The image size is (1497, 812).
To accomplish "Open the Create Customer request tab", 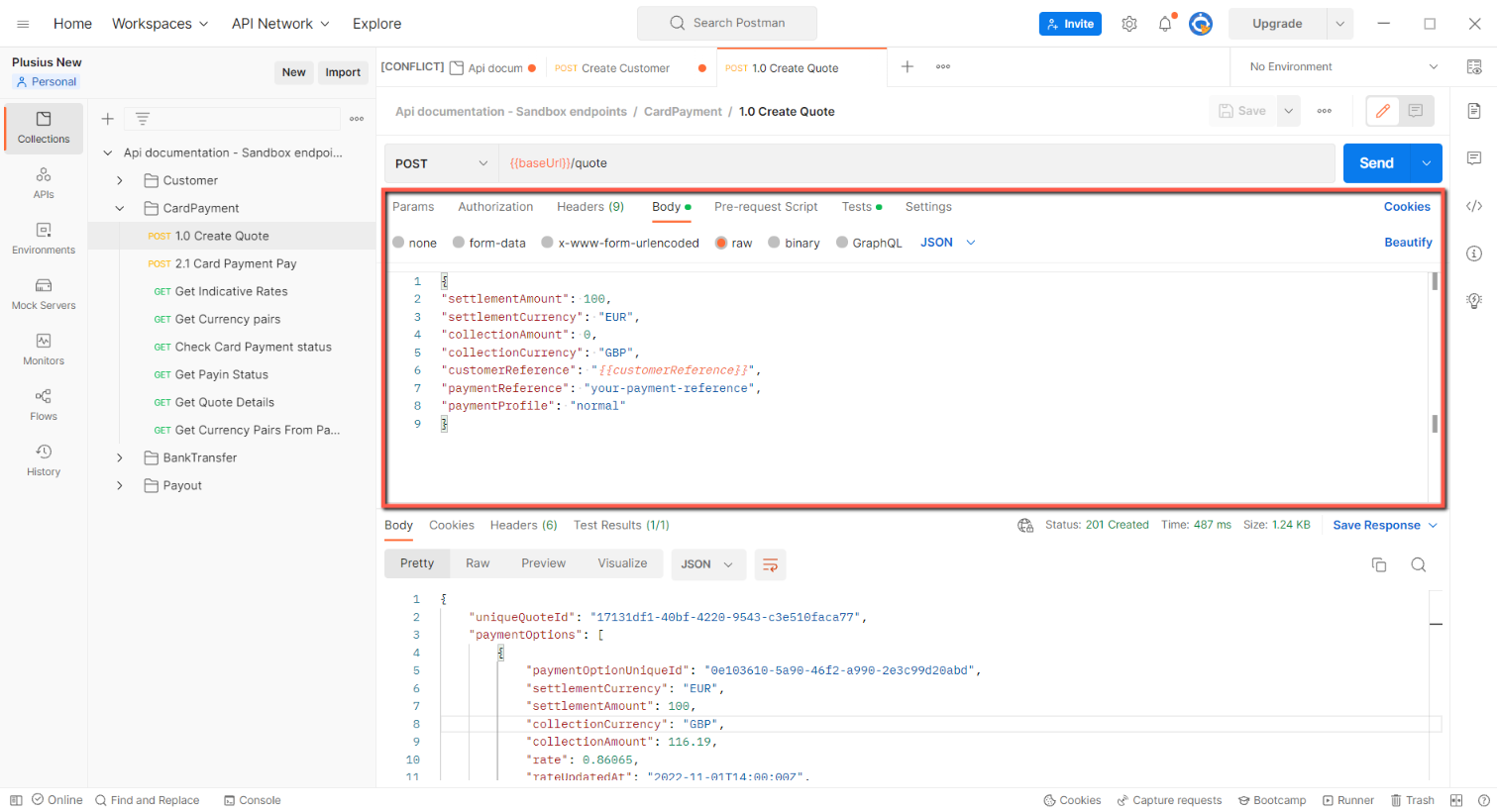I will (x=630, y=68).
